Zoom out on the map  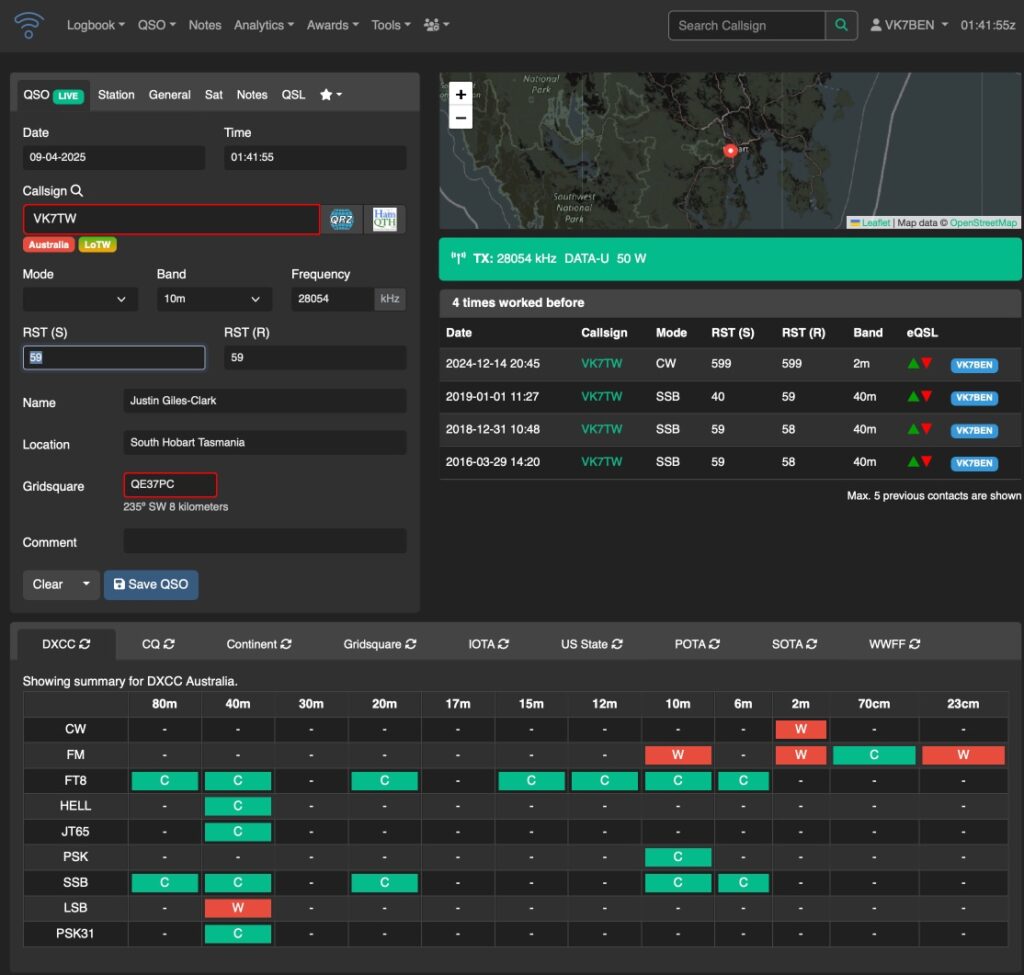tap(460, 118)
